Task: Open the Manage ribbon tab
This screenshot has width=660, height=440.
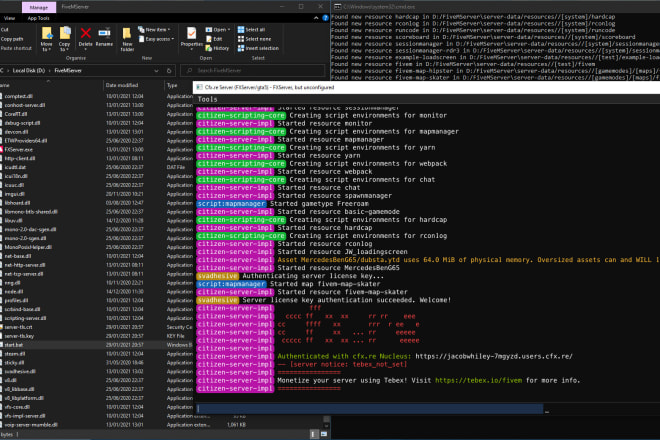Action: [x=39, y=7]
